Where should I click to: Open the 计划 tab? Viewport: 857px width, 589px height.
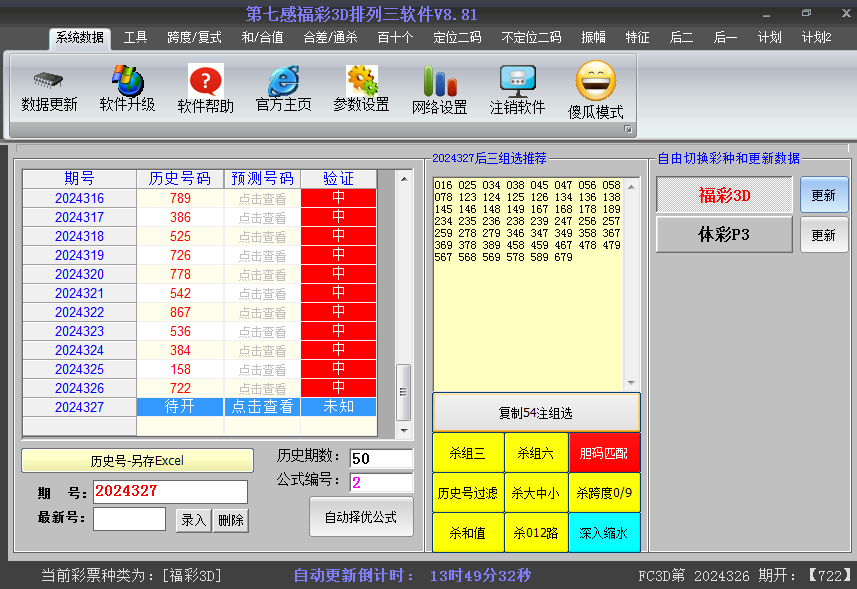[769, 38]
